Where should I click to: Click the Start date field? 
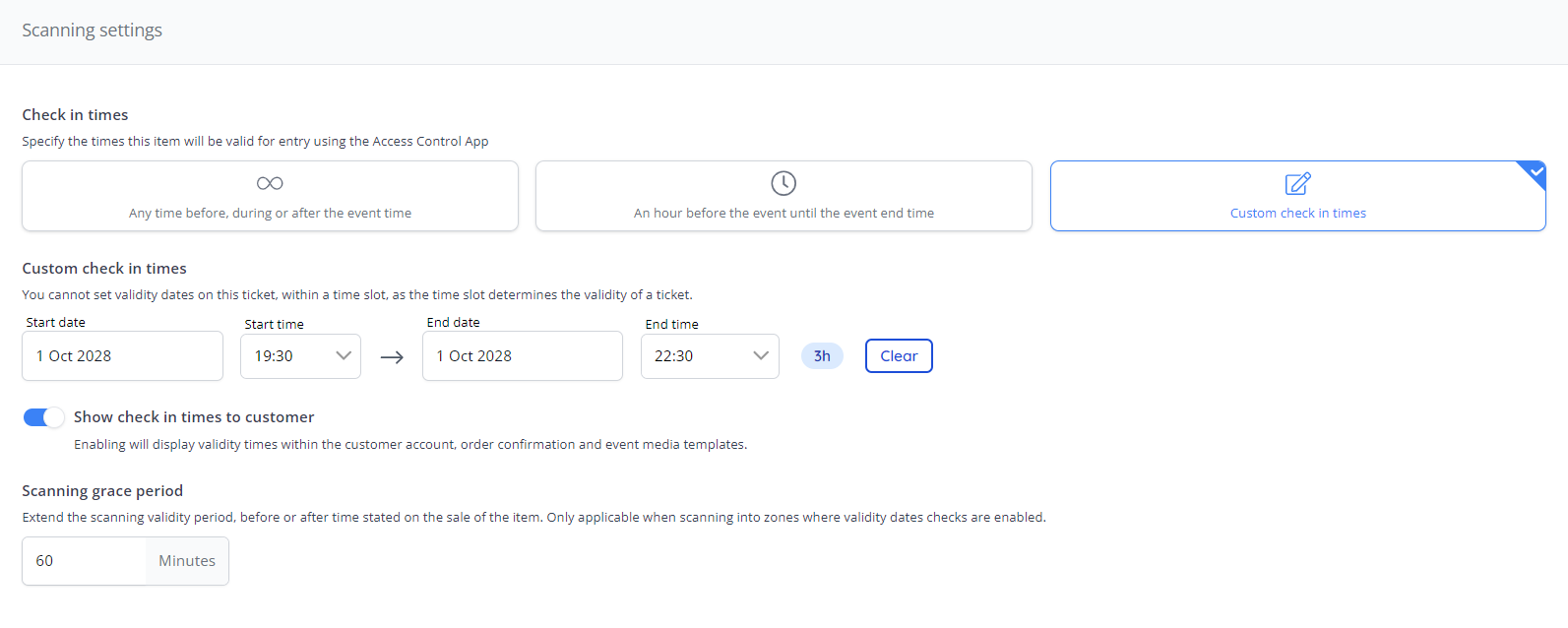[122, 356]
